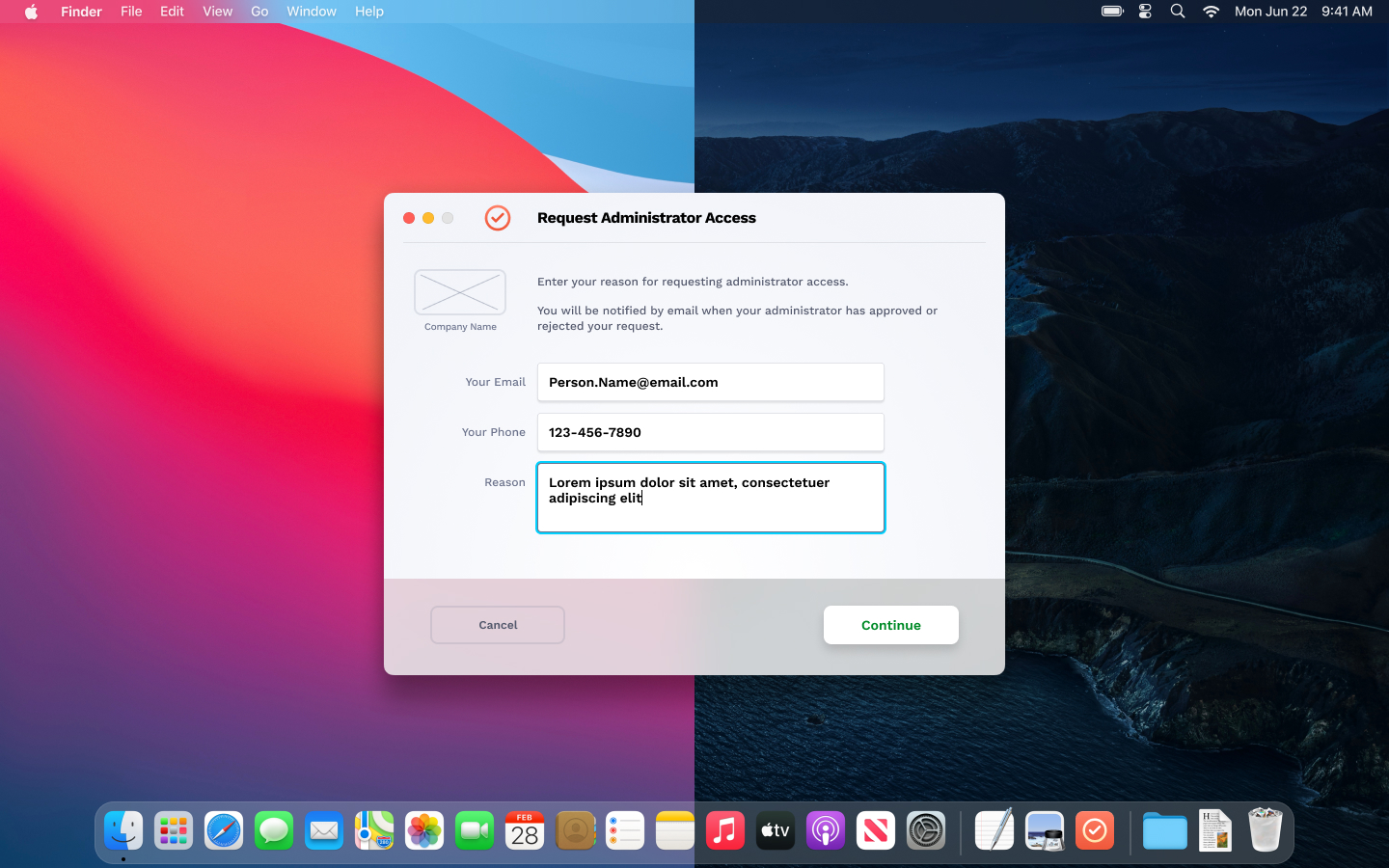
Task: Open the File menu
Action: pyautogui.click(x=131, y=12)
